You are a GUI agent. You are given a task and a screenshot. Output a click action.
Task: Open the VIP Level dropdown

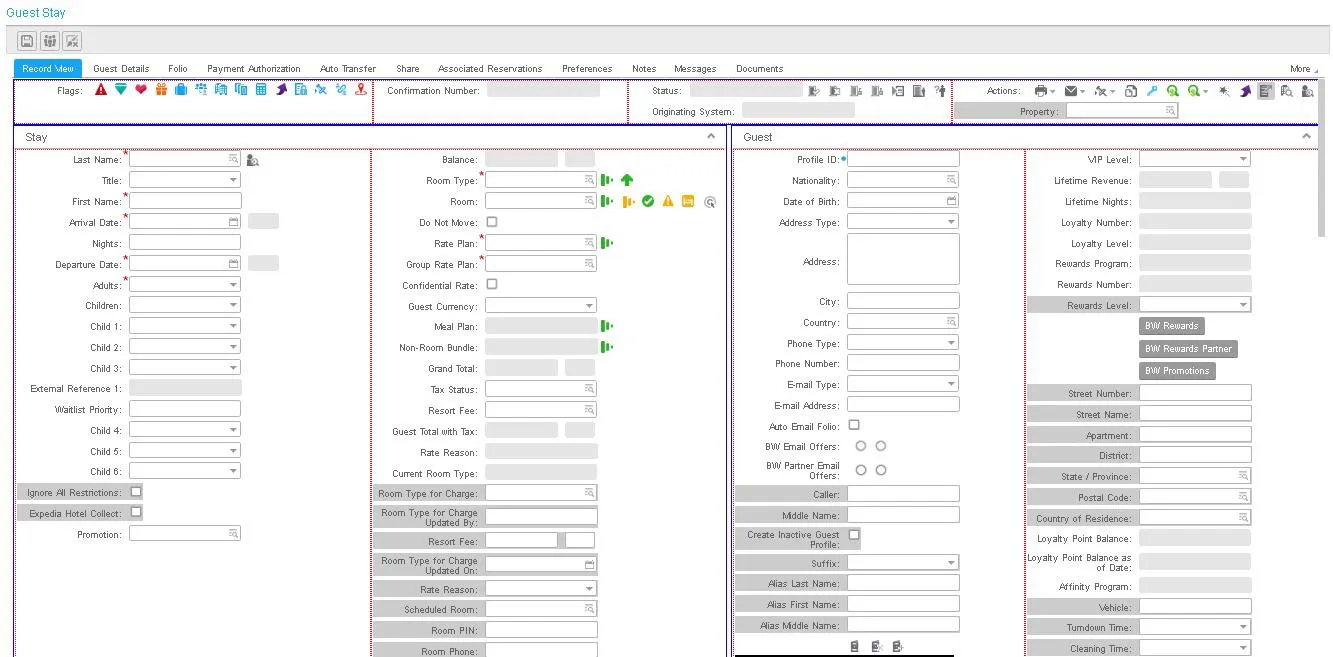click(x=1195, y=159)
